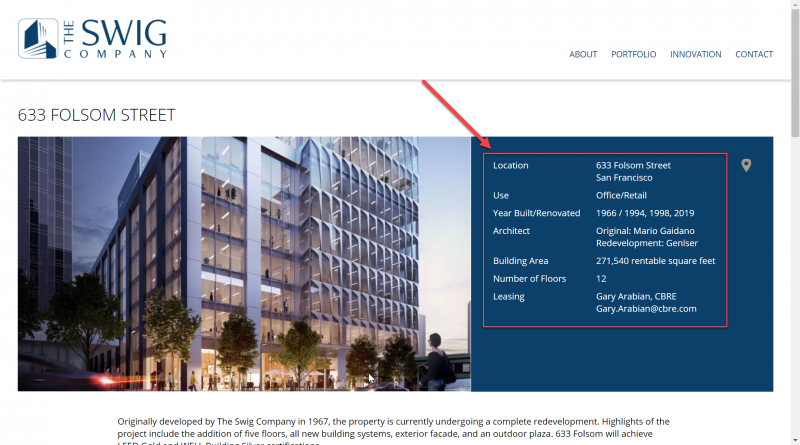This screenshot has width=800, height=445.
Task: Click the 633 FOLSOM STREET heading
Action: [96, 115]
